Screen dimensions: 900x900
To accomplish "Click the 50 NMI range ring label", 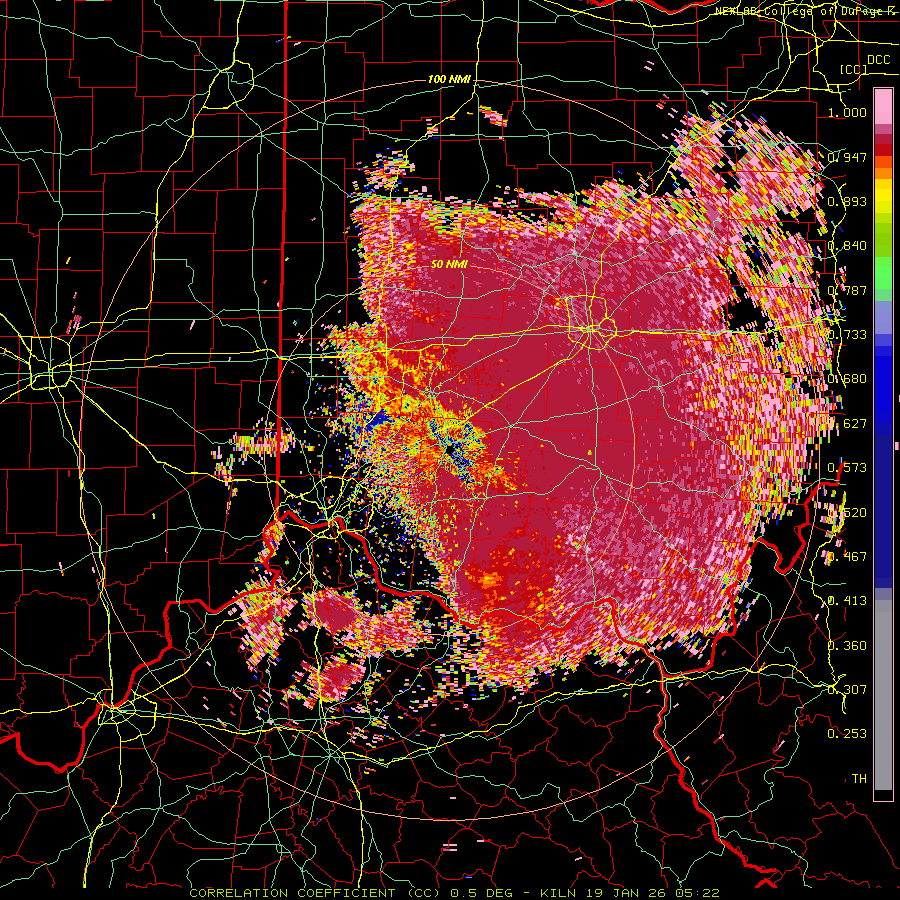I will [x=449, y=264].
